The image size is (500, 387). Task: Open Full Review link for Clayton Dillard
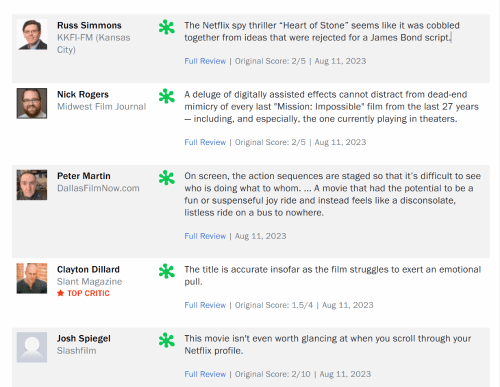pos(205,305)
